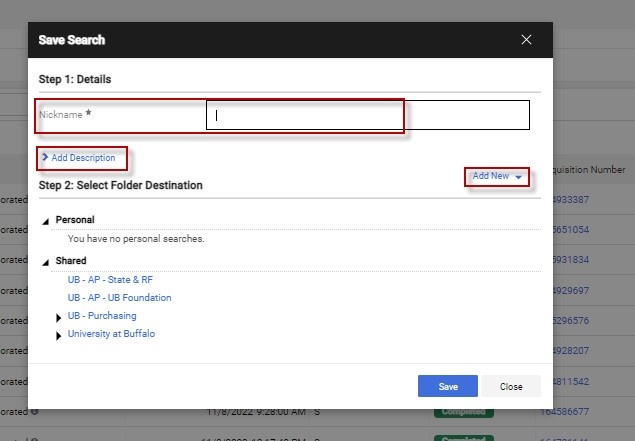Expand the University at Buffalo arrow icon
This screenshot has width=635, height=441.
[58, 335]
